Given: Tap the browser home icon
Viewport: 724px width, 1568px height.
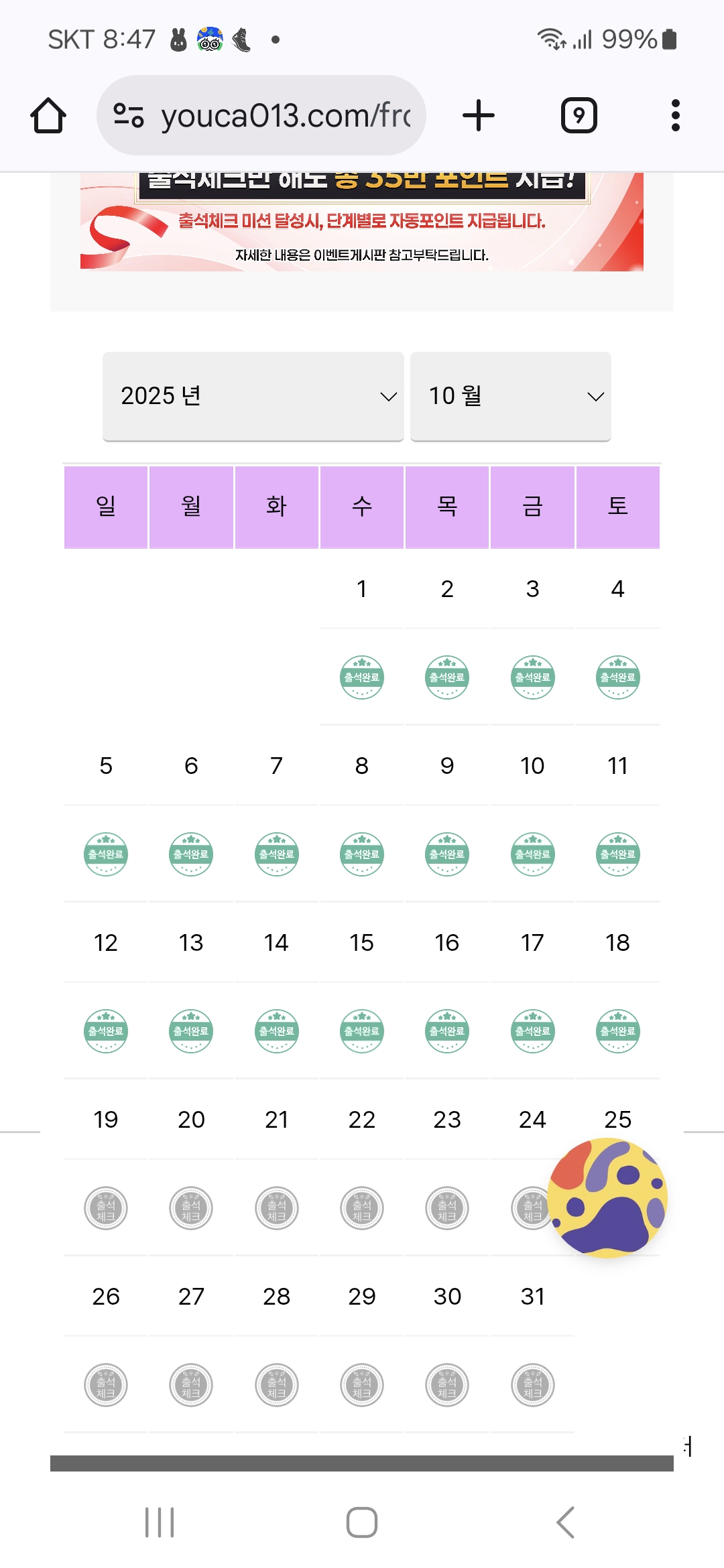Looking at the screenshot, I should pos(48,115).
